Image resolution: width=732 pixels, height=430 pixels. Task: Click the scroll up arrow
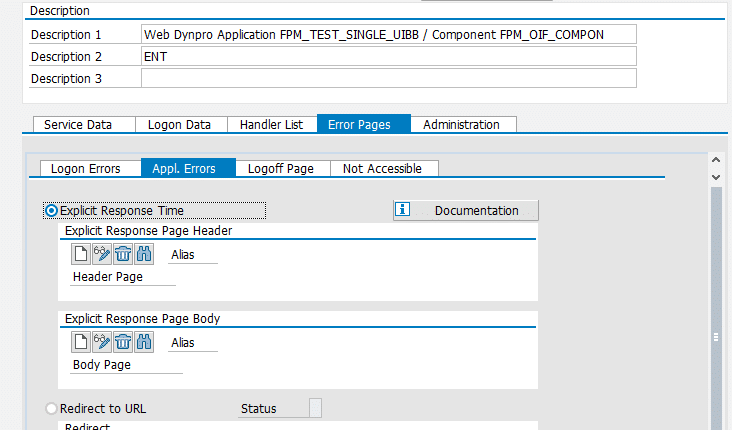coord(716,160)
